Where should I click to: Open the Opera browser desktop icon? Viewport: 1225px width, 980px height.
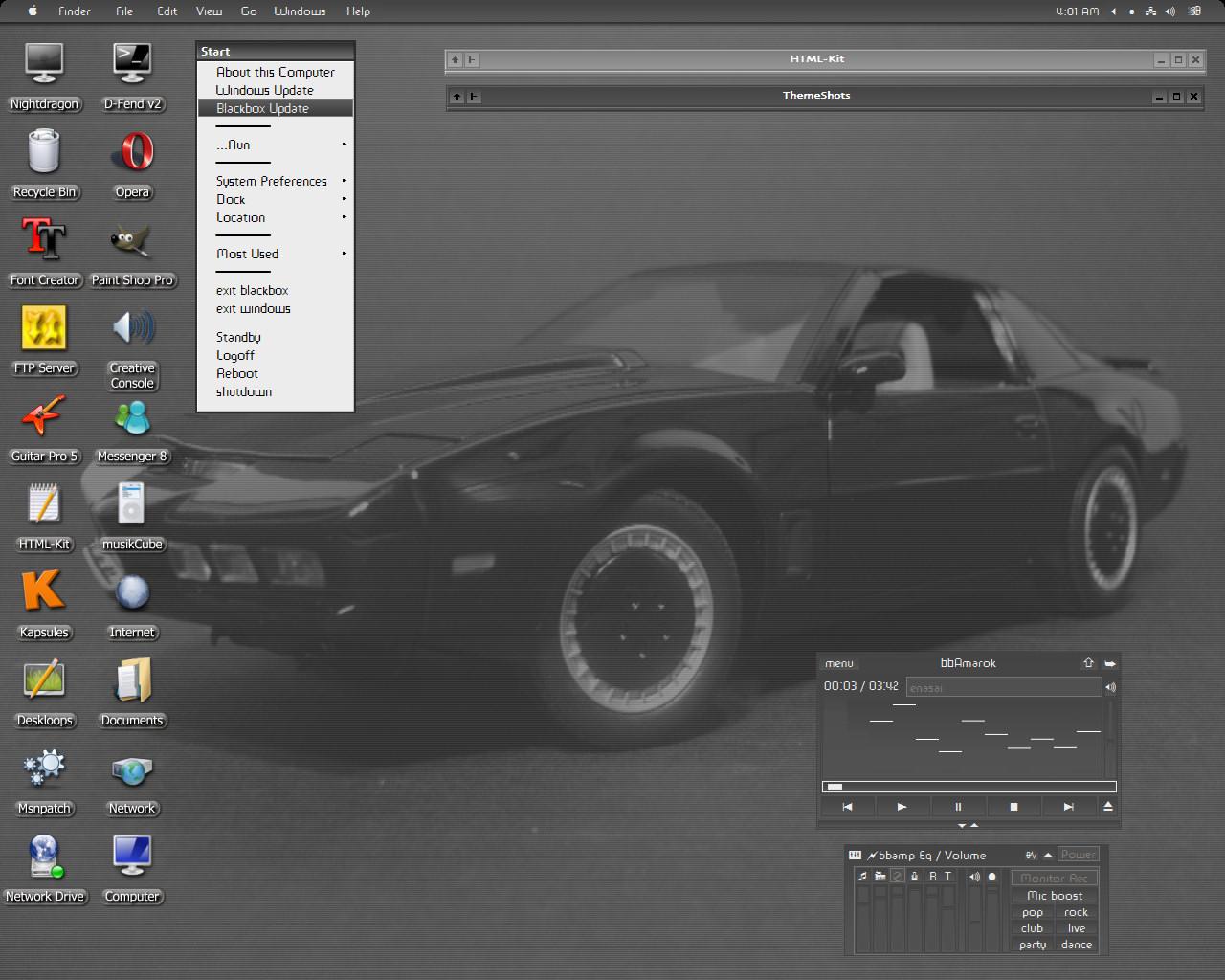coord(132,153)
